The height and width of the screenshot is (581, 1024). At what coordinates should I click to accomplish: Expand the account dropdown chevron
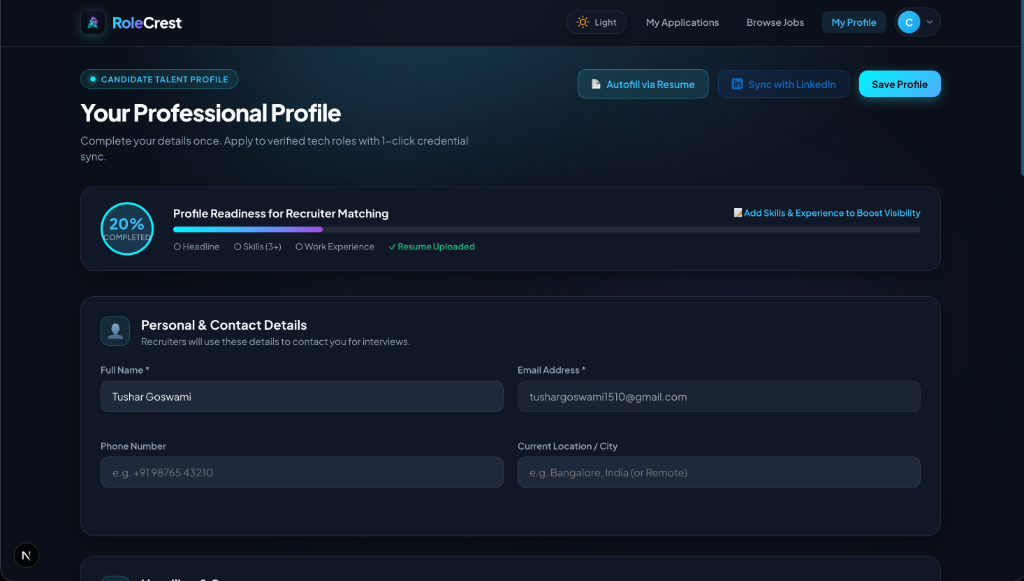pyautogui.click(x=929, y=22)
